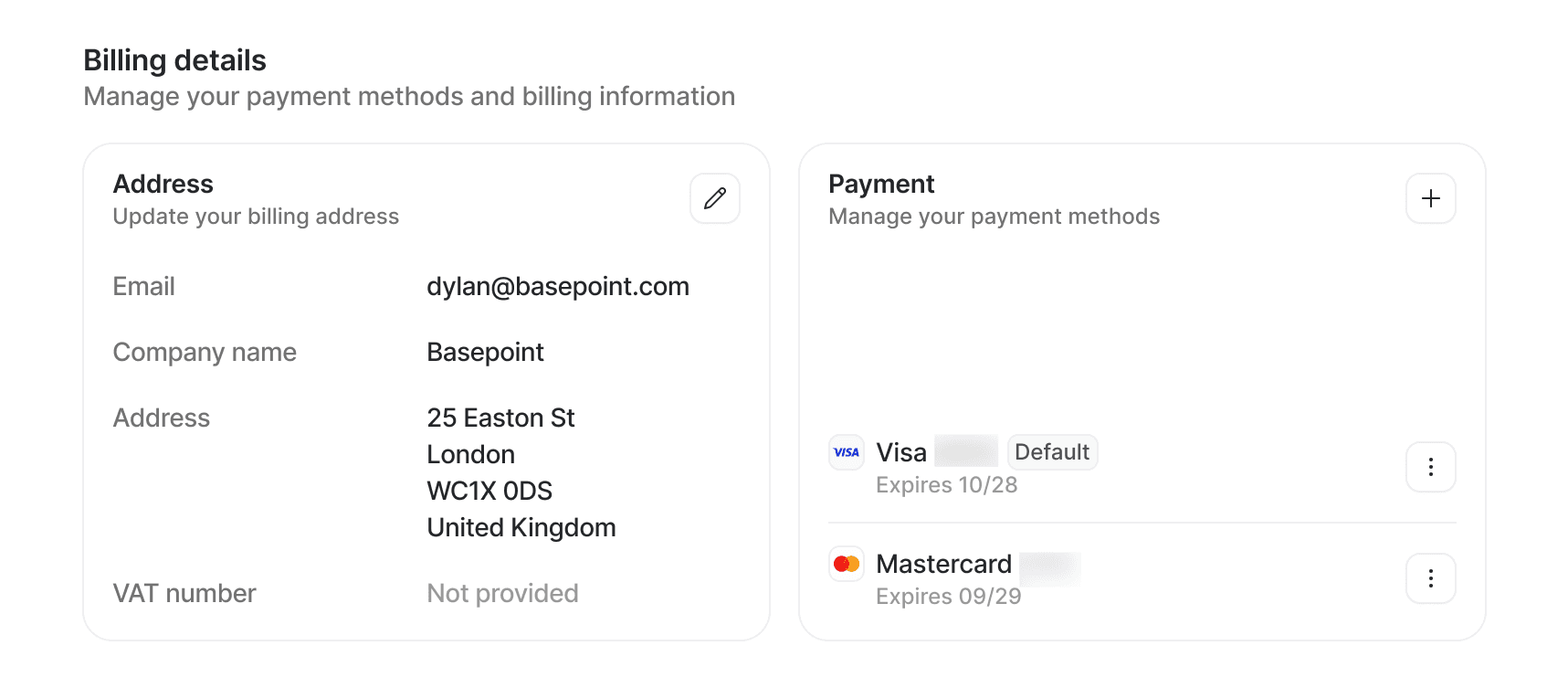1568x688 pixels.
Task: Click the Visa card name text
Action: pos(900,452)
